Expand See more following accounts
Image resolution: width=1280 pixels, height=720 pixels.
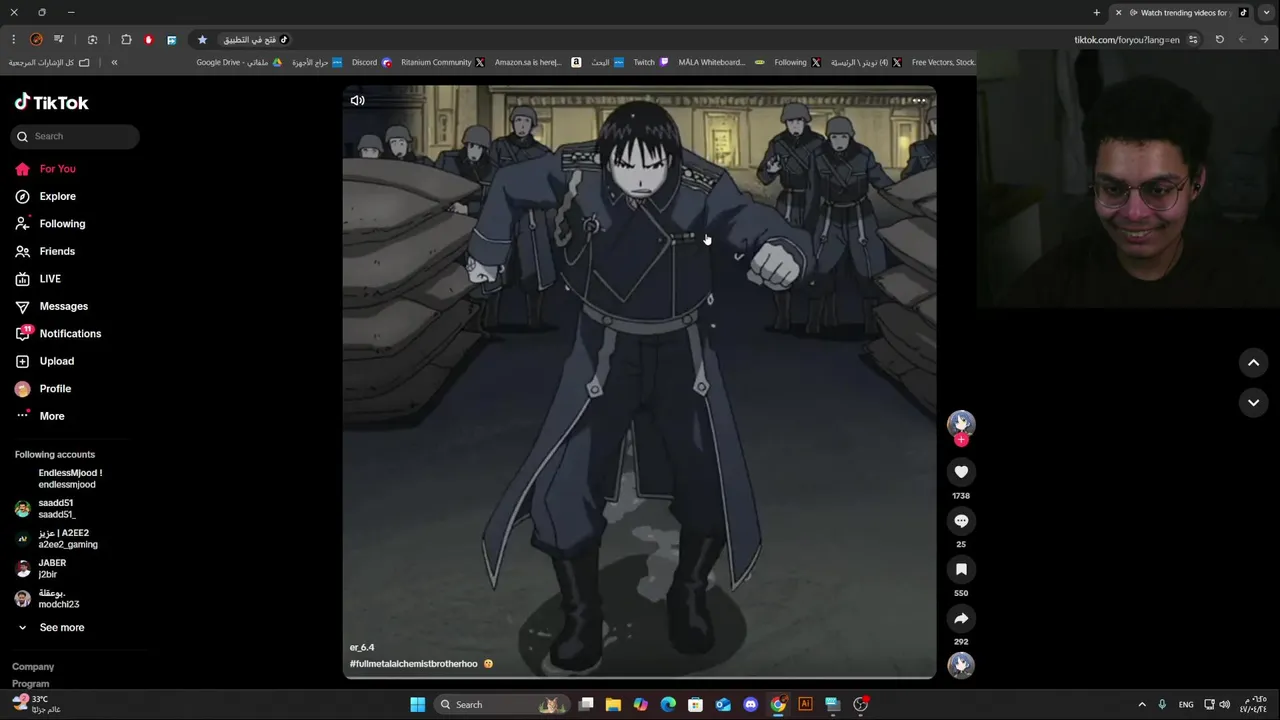tap(50, 627)
